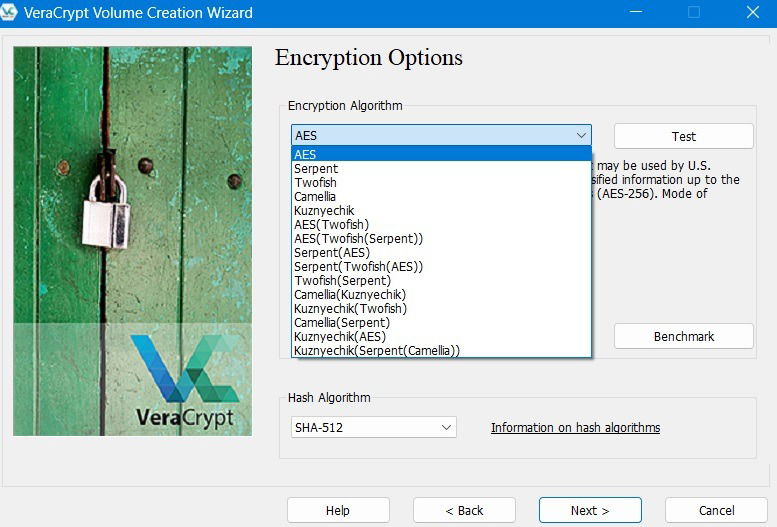Choose Serpent in the dropdown list
Screen dimensions: 777x527
[x=441, y=169]
